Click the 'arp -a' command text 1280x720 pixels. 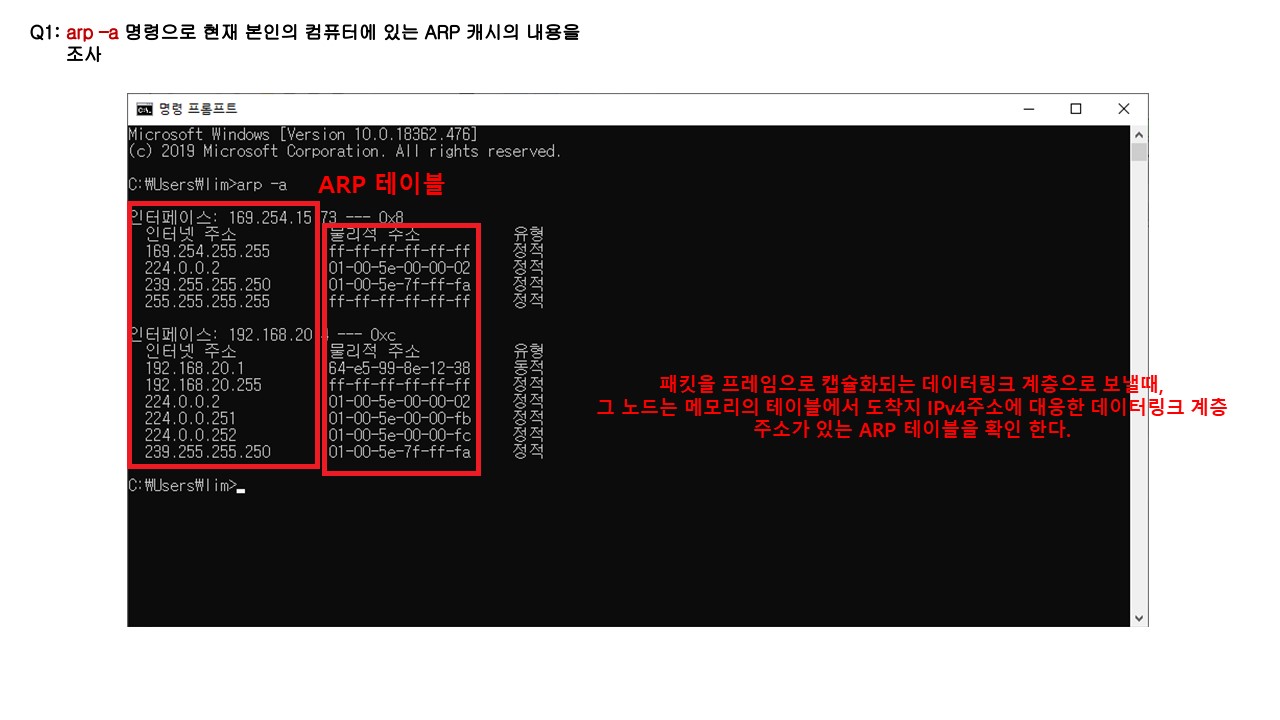tap(262, 184)
